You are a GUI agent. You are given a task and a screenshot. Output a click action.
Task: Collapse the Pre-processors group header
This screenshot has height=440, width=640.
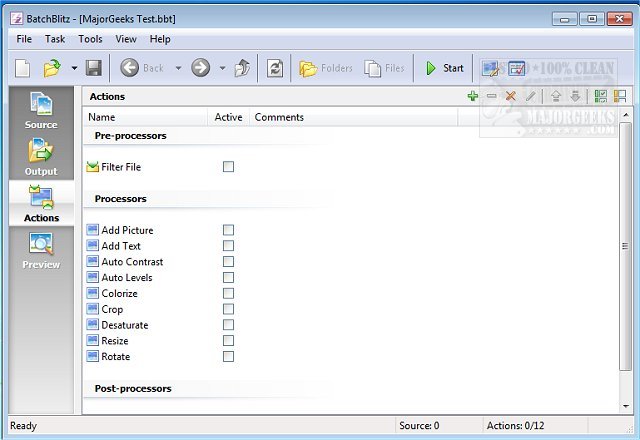(x=131, y=136)
